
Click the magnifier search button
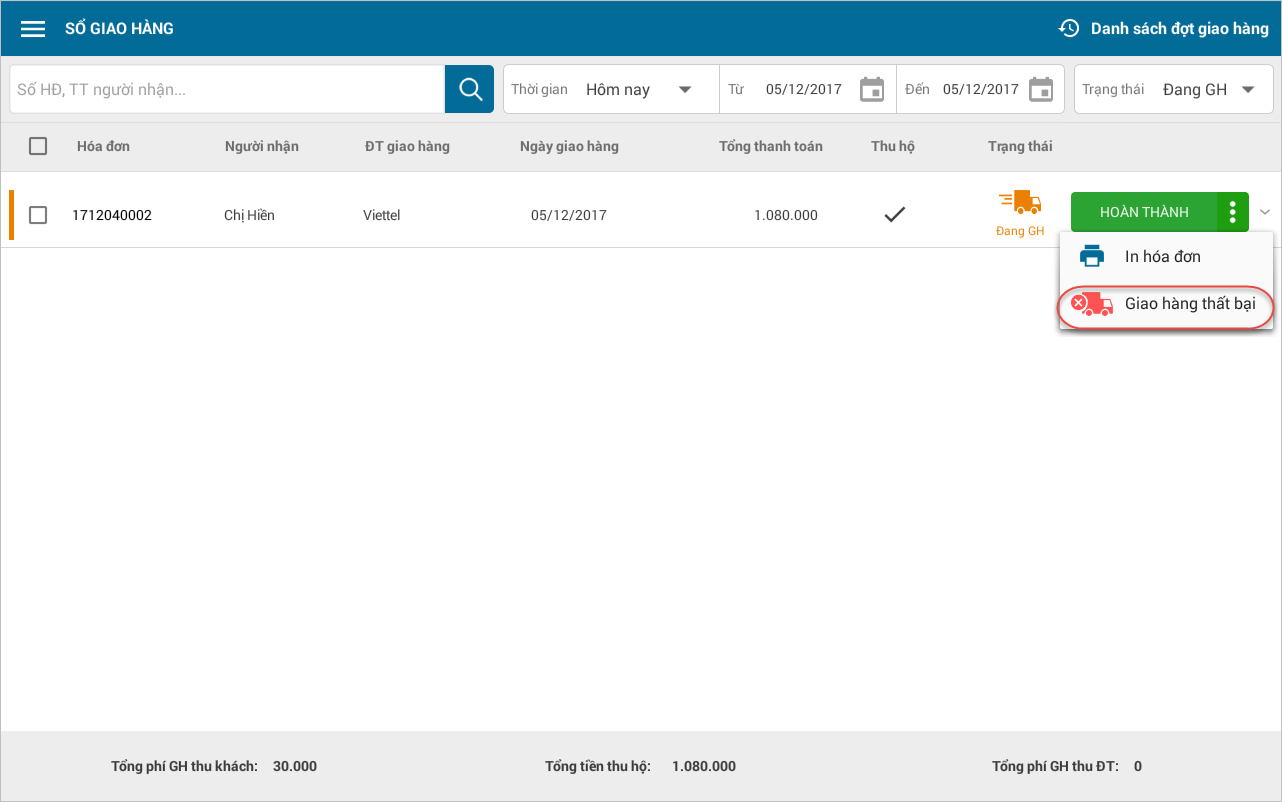(x=469, y=89)
